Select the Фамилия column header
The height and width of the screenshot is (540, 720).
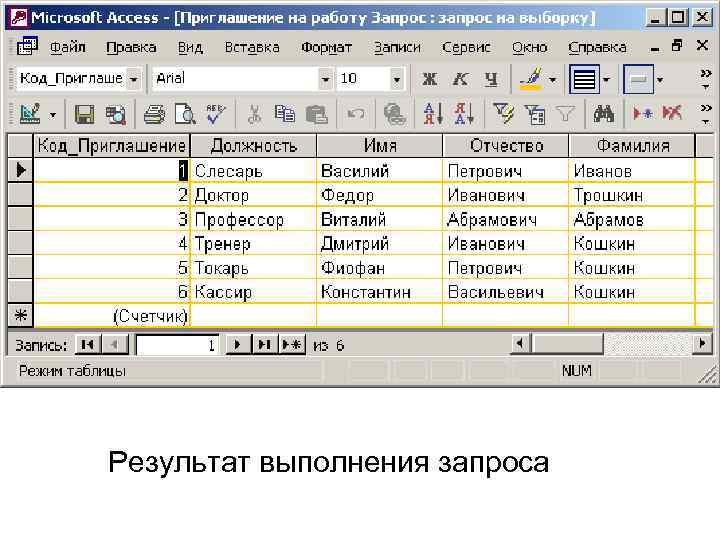[x=632, y=146]
